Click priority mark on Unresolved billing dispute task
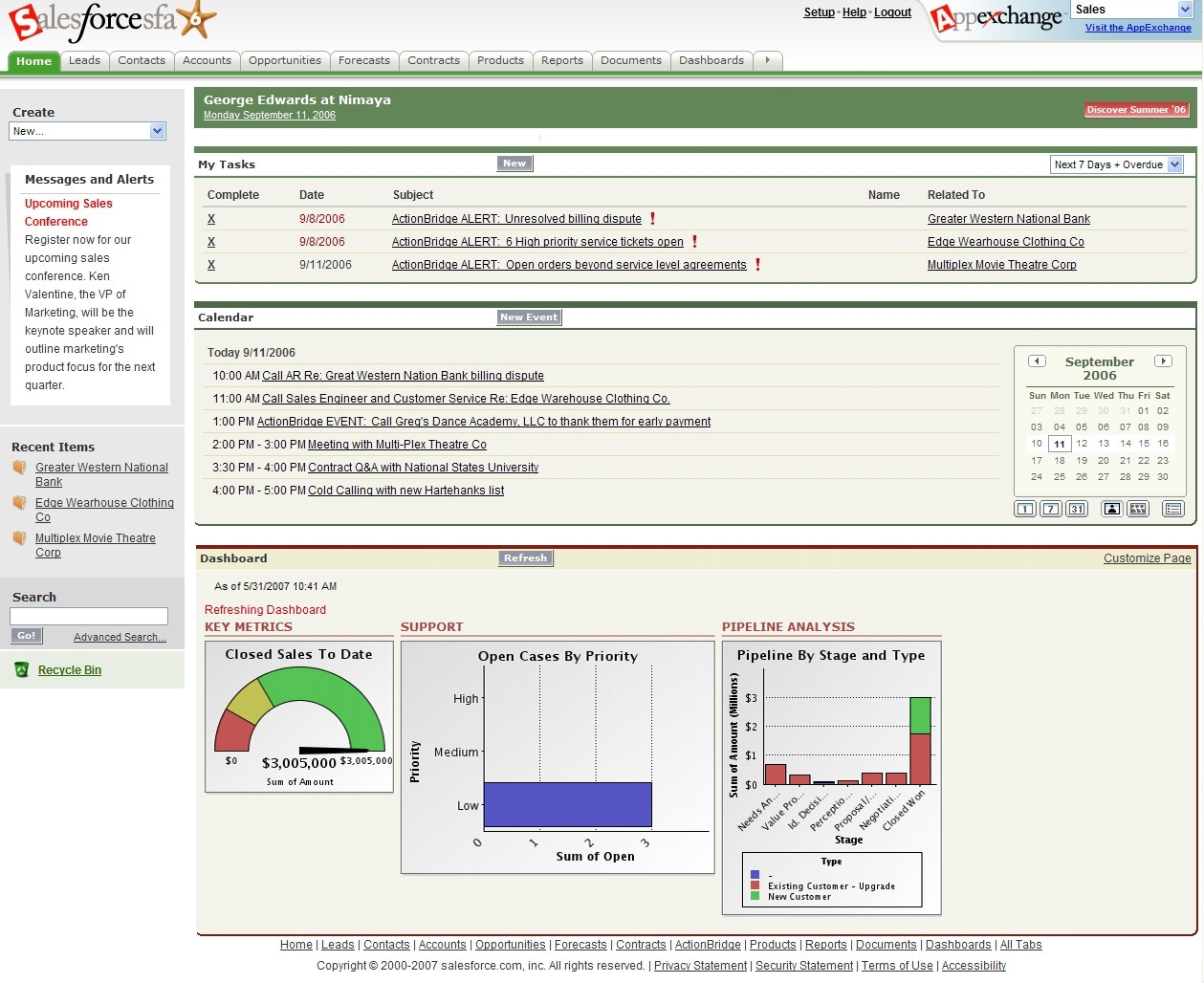Screen dimensions: 1204x983 [x=653, y=219]
